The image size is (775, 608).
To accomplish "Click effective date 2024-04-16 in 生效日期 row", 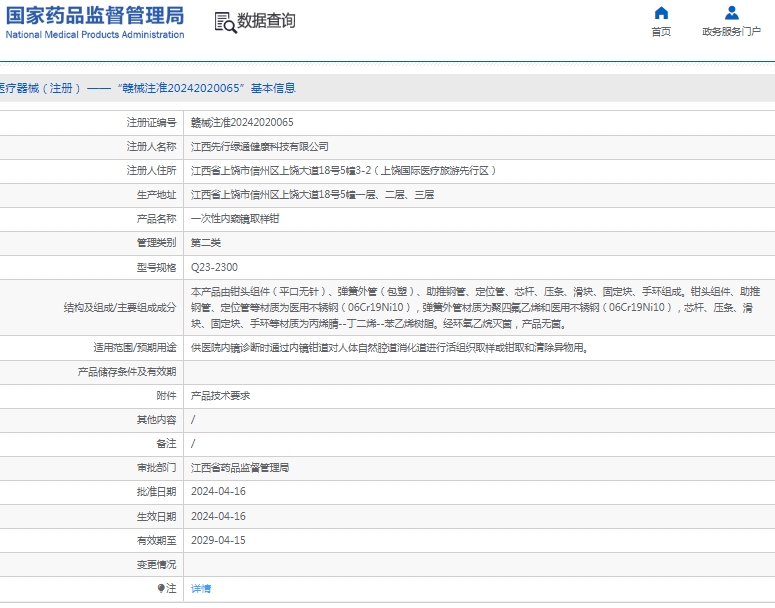I will [x=218, y=516].
